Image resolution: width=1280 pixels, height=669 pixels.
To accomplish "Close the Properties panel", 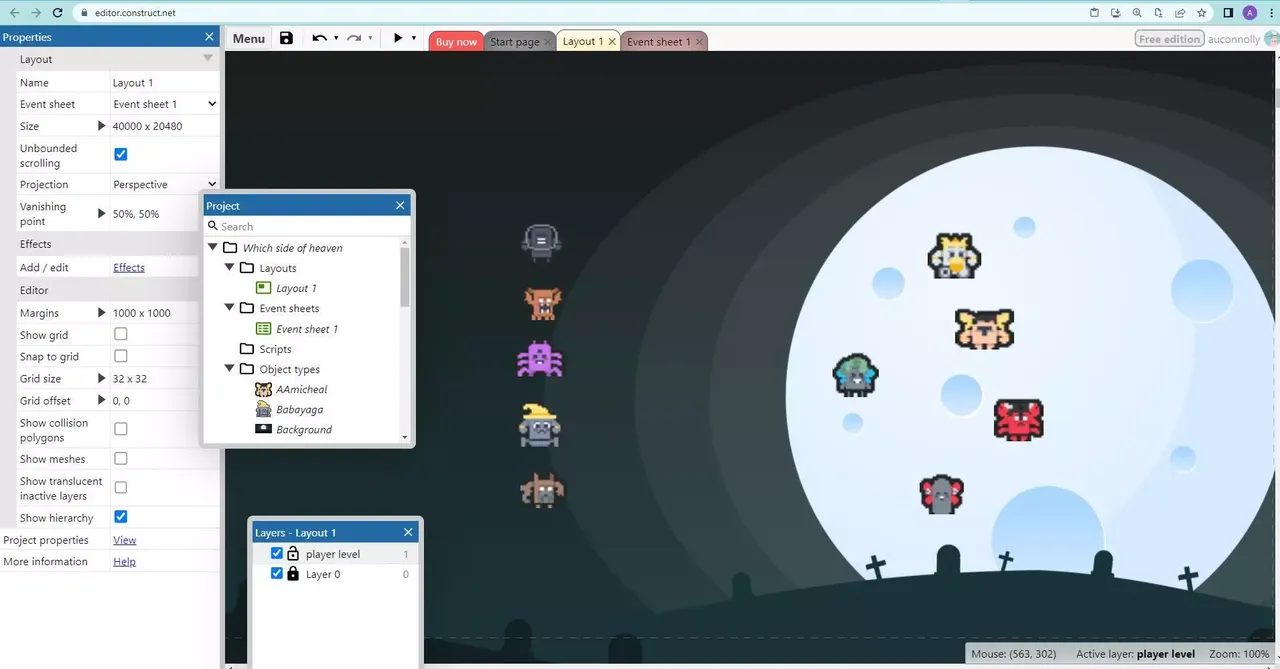I will pos(209,36).
